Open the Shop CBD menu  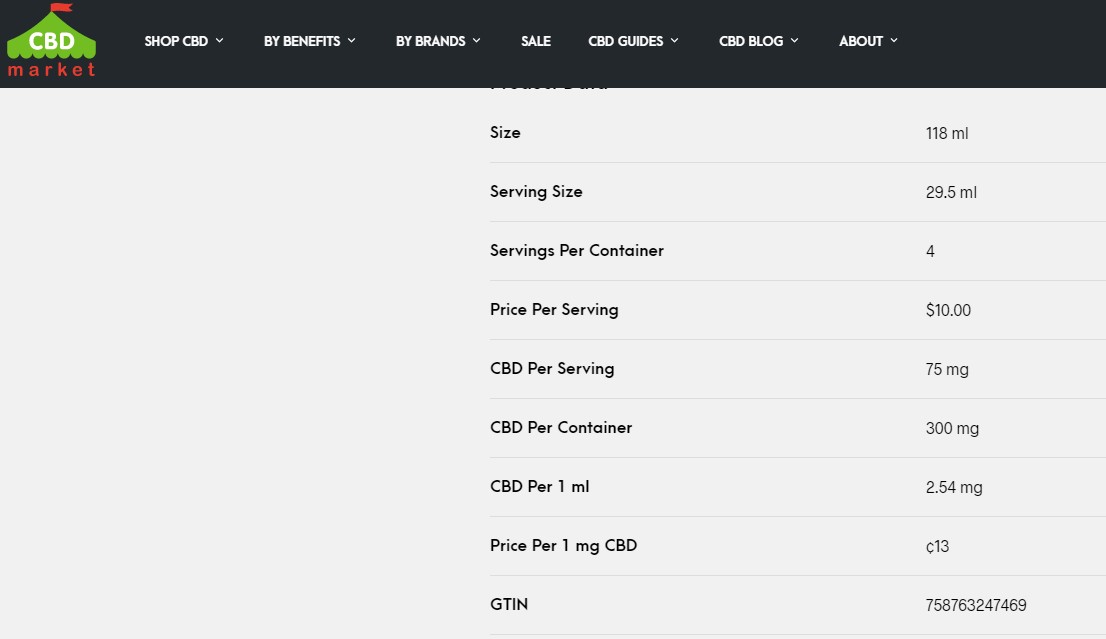[176, 41]
